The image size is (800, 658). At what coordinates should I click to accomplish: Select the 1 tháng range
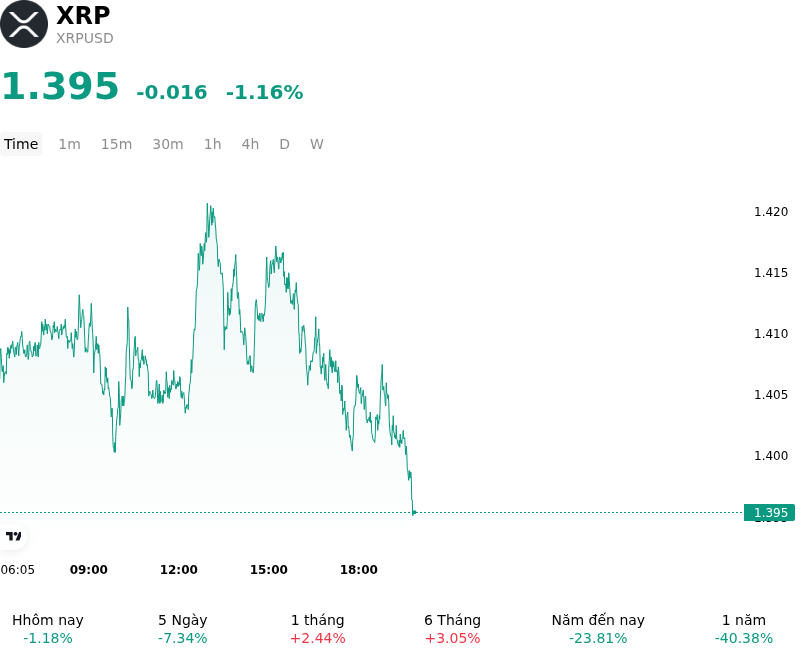point(317,629)
